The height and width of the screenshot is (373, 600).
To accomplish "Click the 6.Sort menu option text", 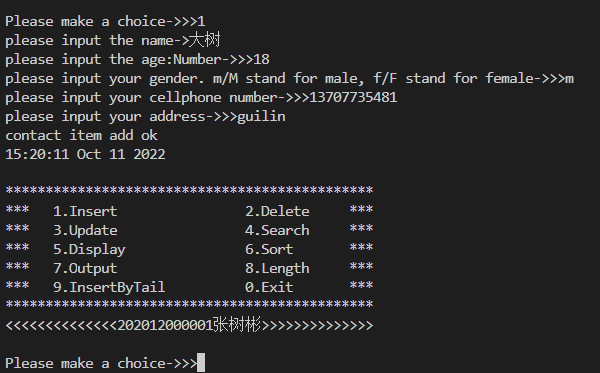I will tap(269, 249).
